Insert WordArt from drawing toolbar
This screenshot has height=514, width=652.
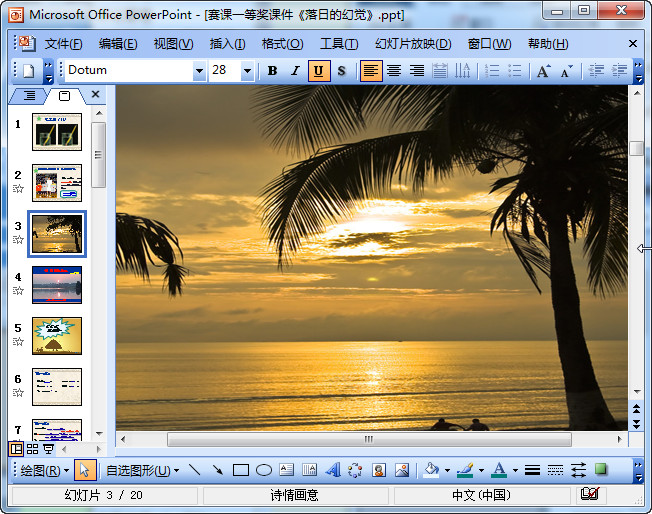333,470
